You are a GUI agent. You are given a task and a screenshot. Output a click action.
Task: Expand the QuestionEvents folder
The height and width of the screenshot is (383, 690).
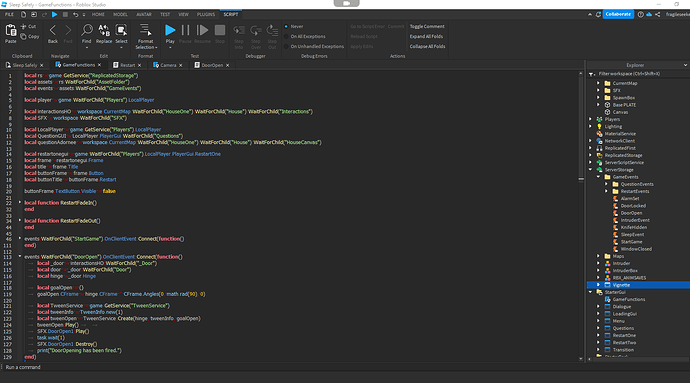(x=606, y=184)
